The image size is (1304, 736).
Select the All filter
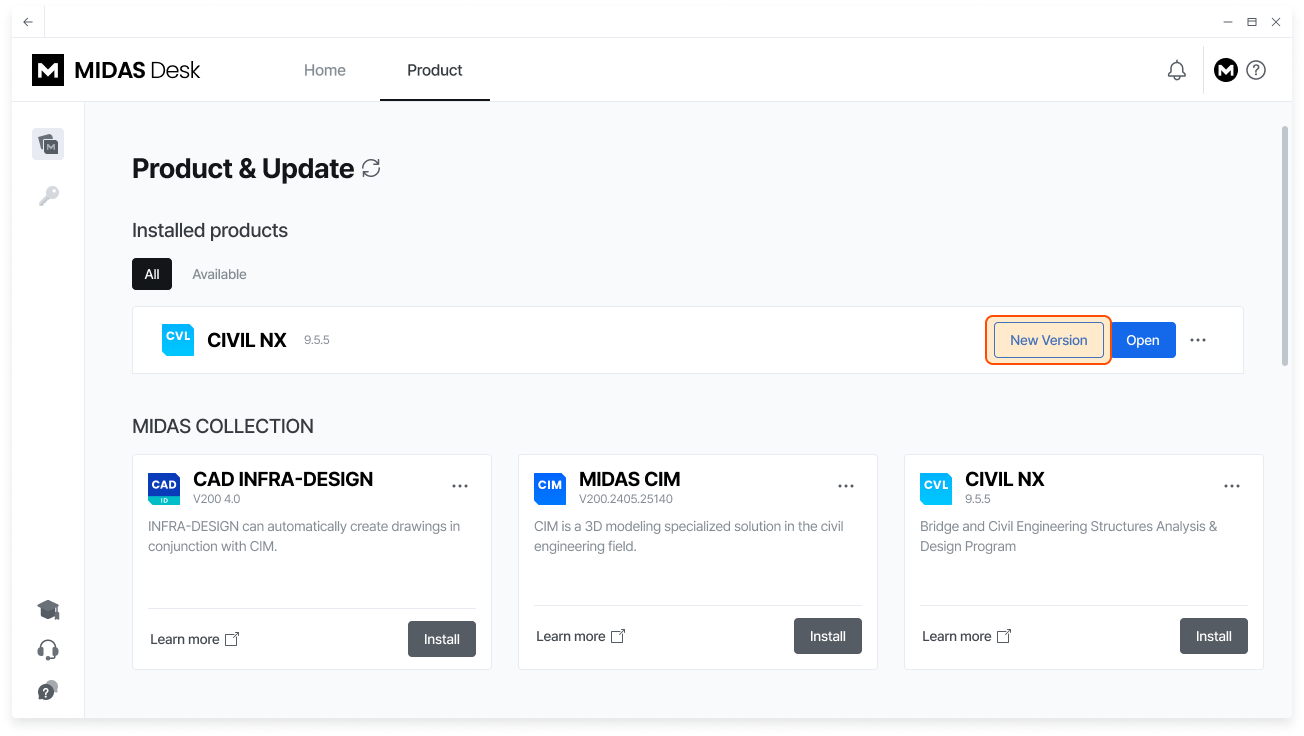152,274
